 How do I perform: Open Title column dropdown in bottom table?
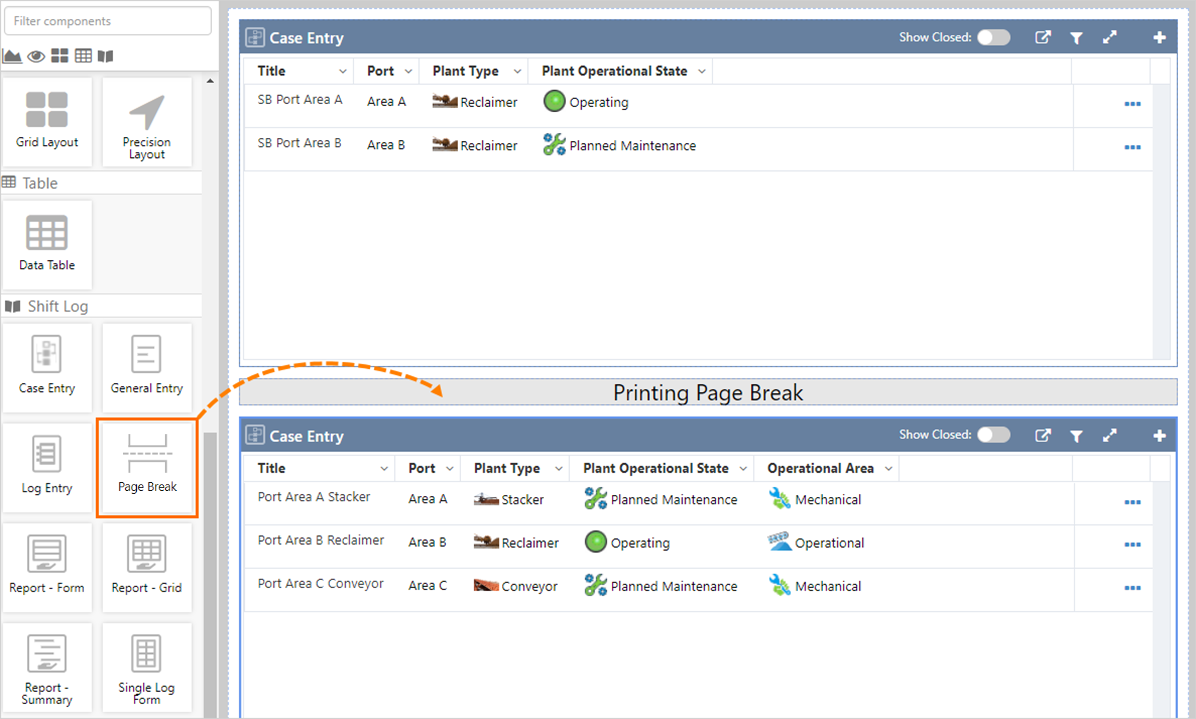[x=384, y=469]
